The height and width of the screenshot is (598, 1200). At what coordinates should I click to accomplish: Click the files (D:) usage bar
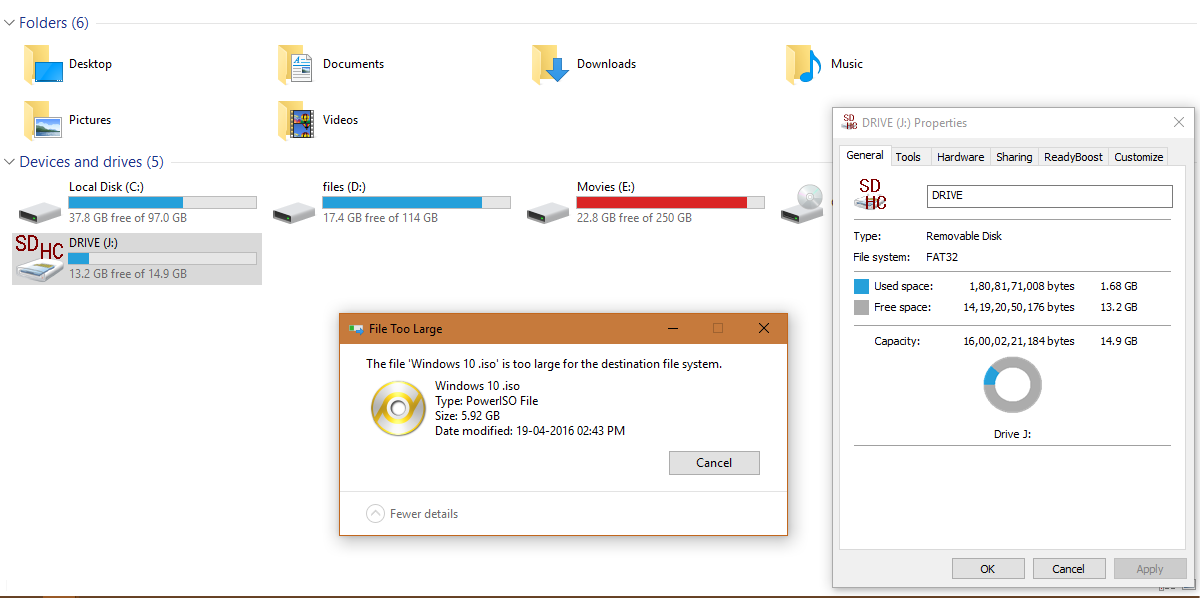416,202
